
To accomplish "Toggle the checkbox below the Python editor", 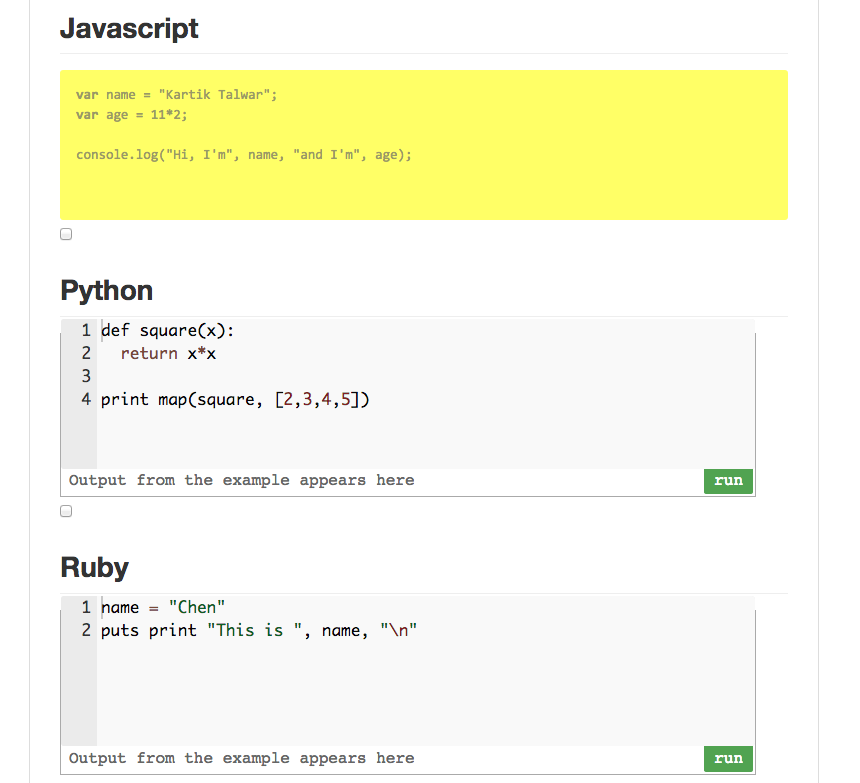I will [66, 511].
